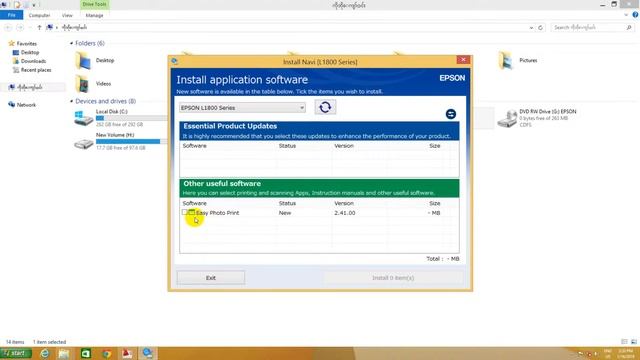Click the Exit button
The width and height of the screenshot is (640, 360).
211,278
